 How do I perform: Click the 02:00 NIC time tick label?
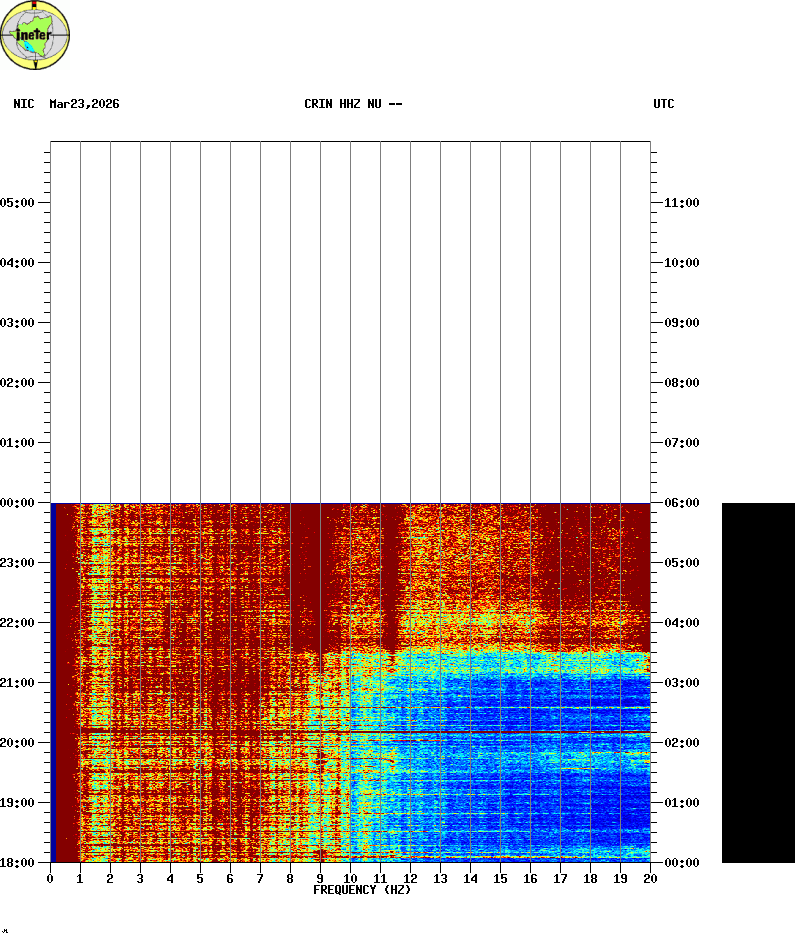pos(19,383)
